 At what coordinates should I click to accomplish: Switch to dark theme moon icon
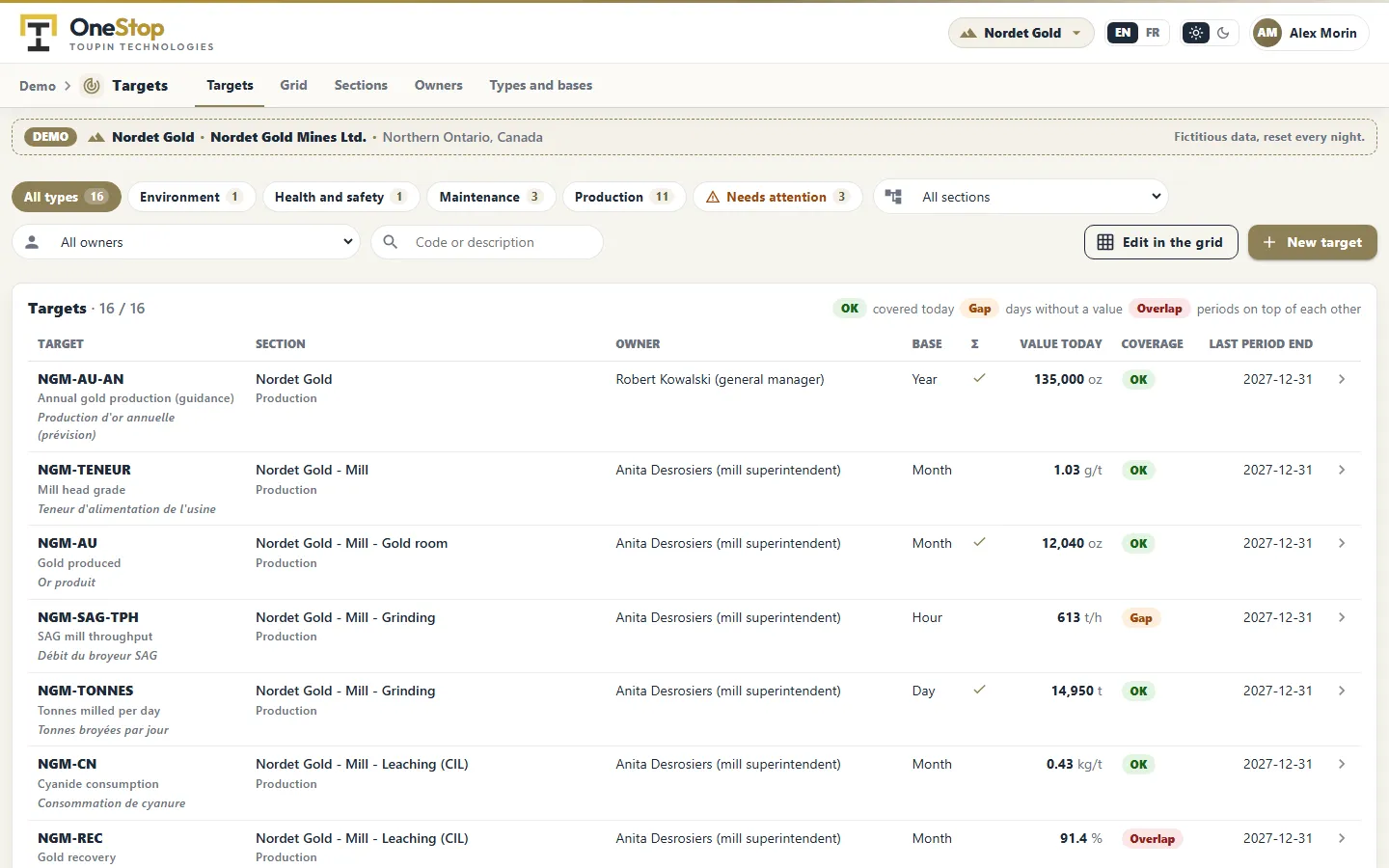point(1223,33)
